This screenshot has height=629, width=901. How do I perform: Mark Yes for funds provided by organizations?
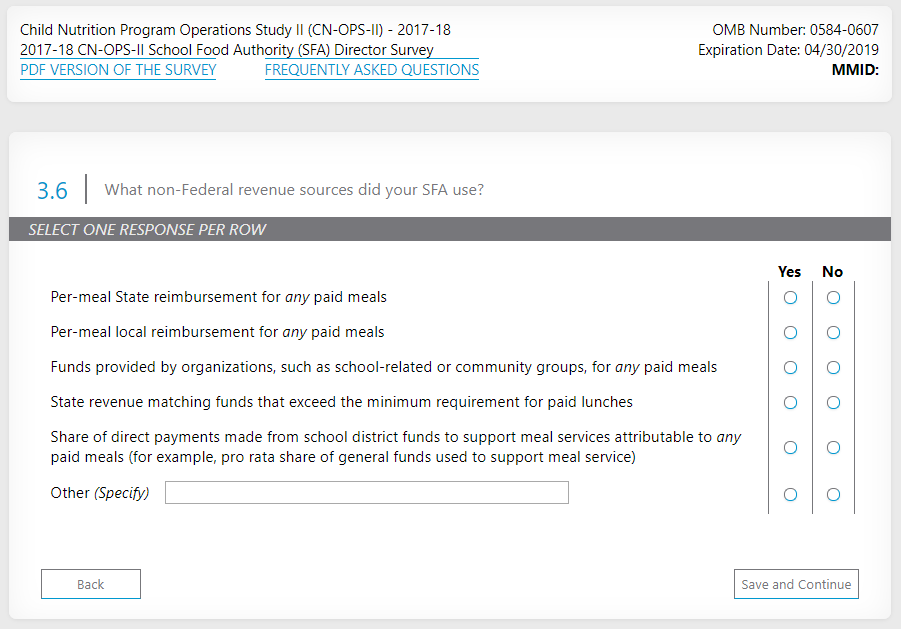pos(790,368)
